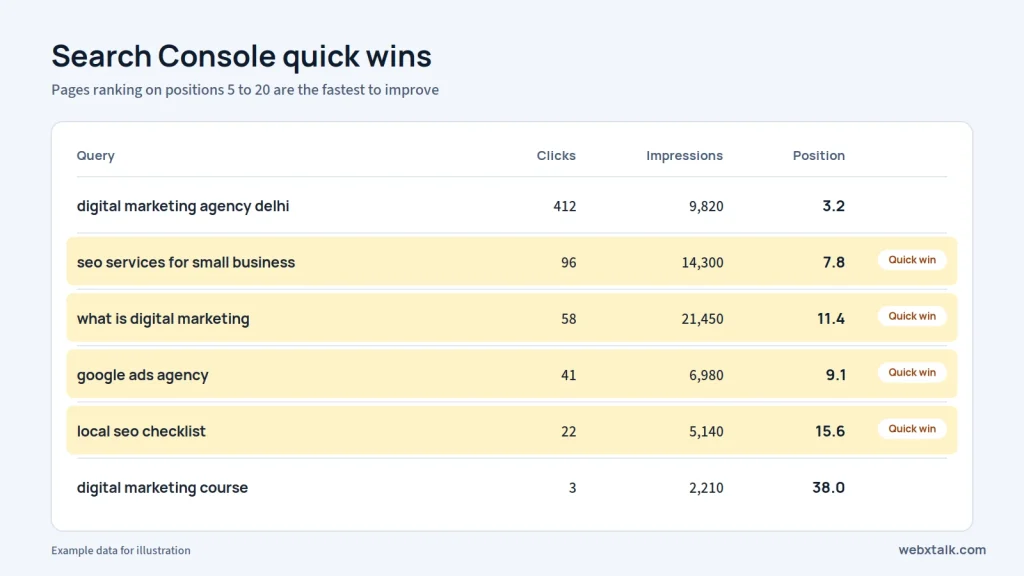The image size is (1024, 576).
Task: Click the impressions value 14,300
Action: pyautogui.click(x=703, y=263)
